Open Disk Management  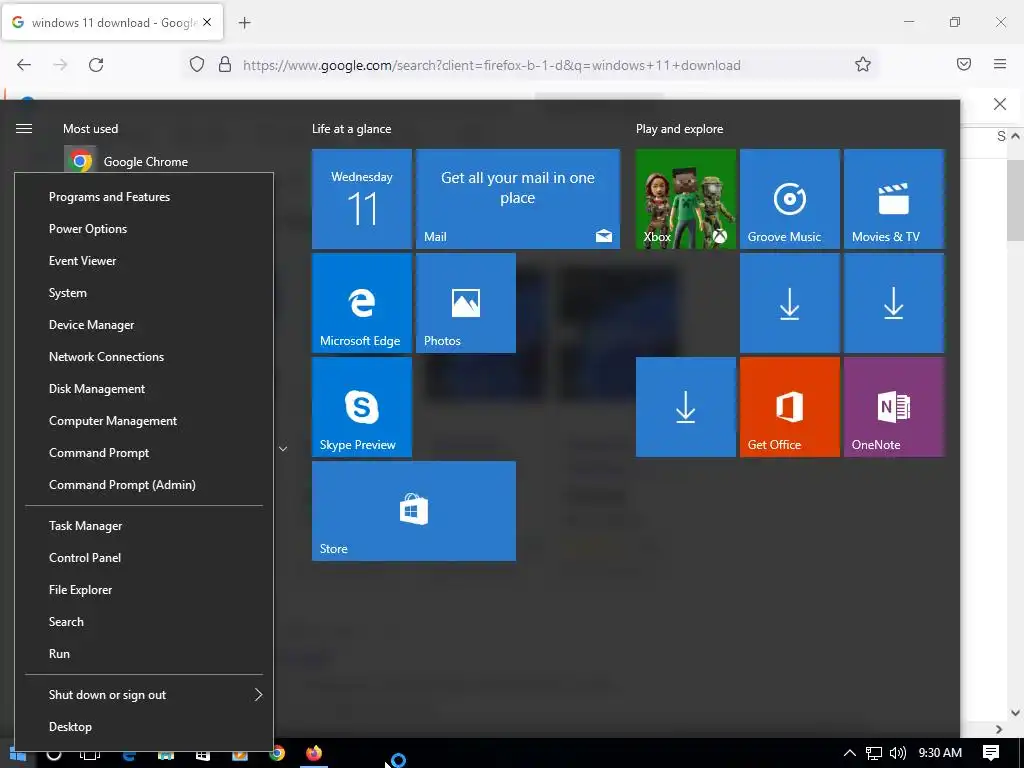point(144,389)
